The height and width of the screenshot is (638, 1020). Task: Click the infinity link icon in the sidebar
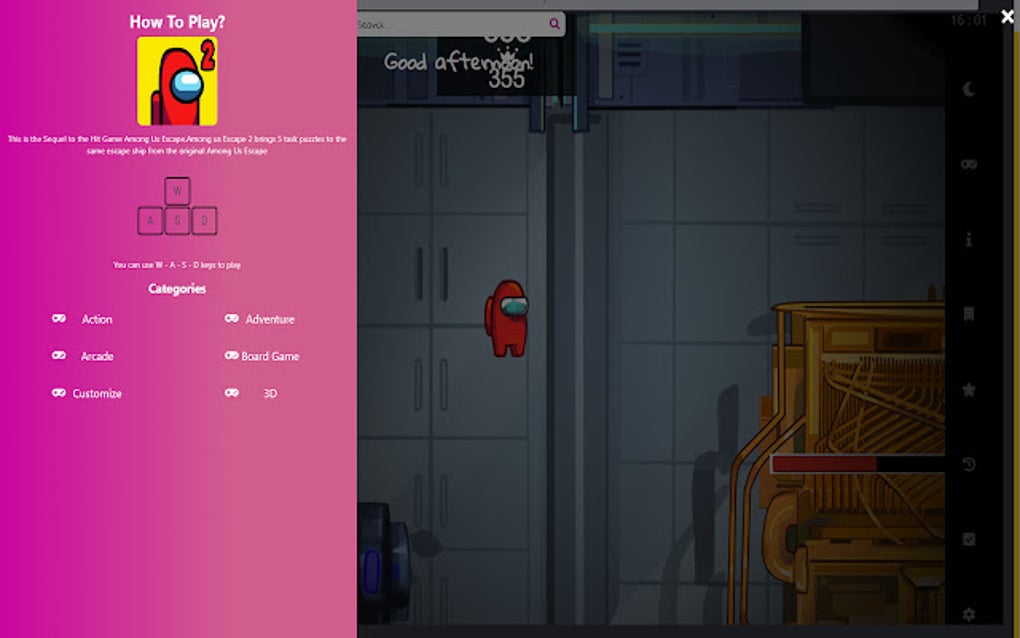968,163
